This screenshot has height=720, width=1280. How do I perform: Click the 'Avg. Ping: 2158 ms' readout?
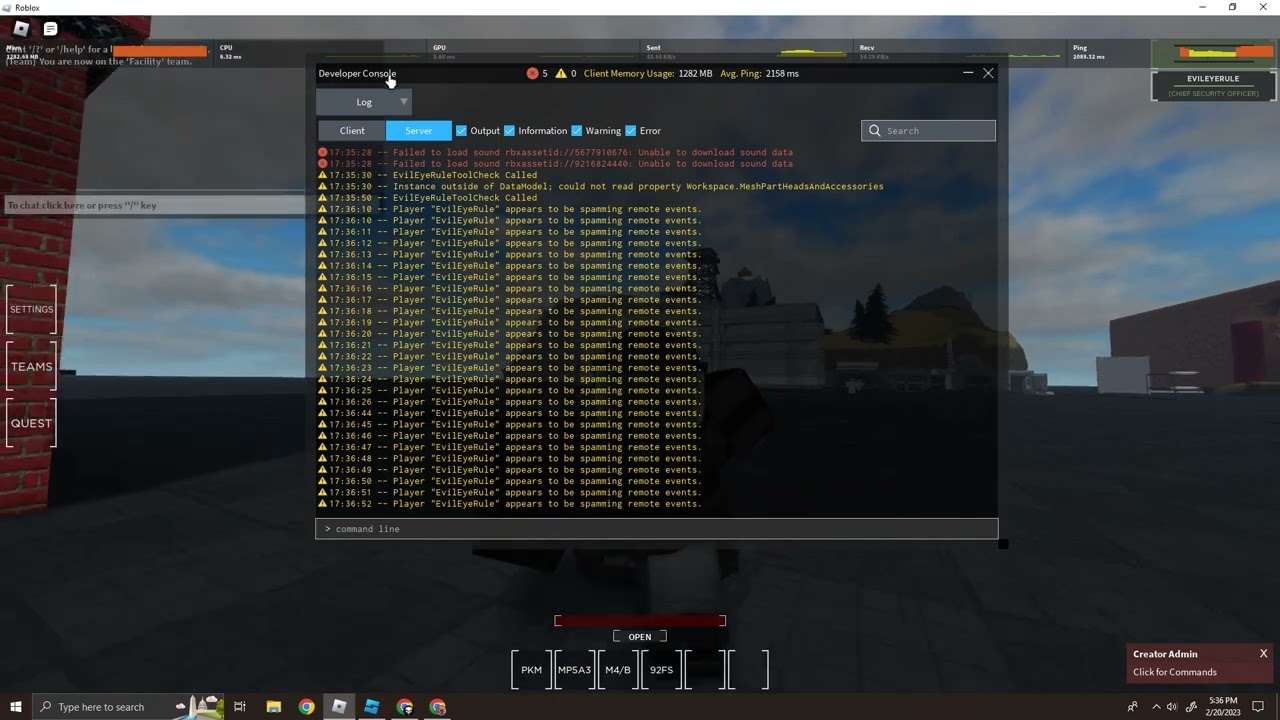click(x=759, y=73)
